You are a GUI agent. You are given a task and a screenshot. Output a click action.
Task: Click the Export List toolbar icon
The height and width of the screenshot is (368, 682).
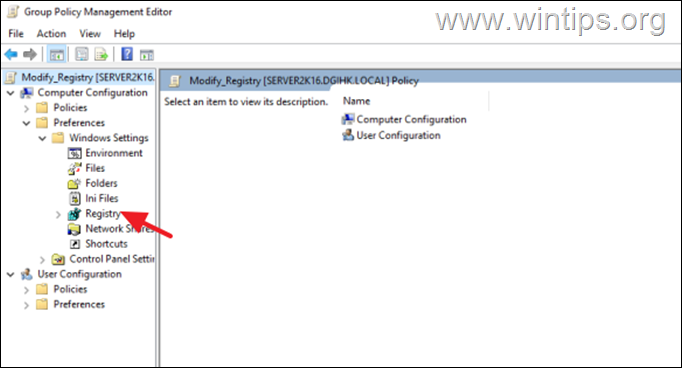101,55
